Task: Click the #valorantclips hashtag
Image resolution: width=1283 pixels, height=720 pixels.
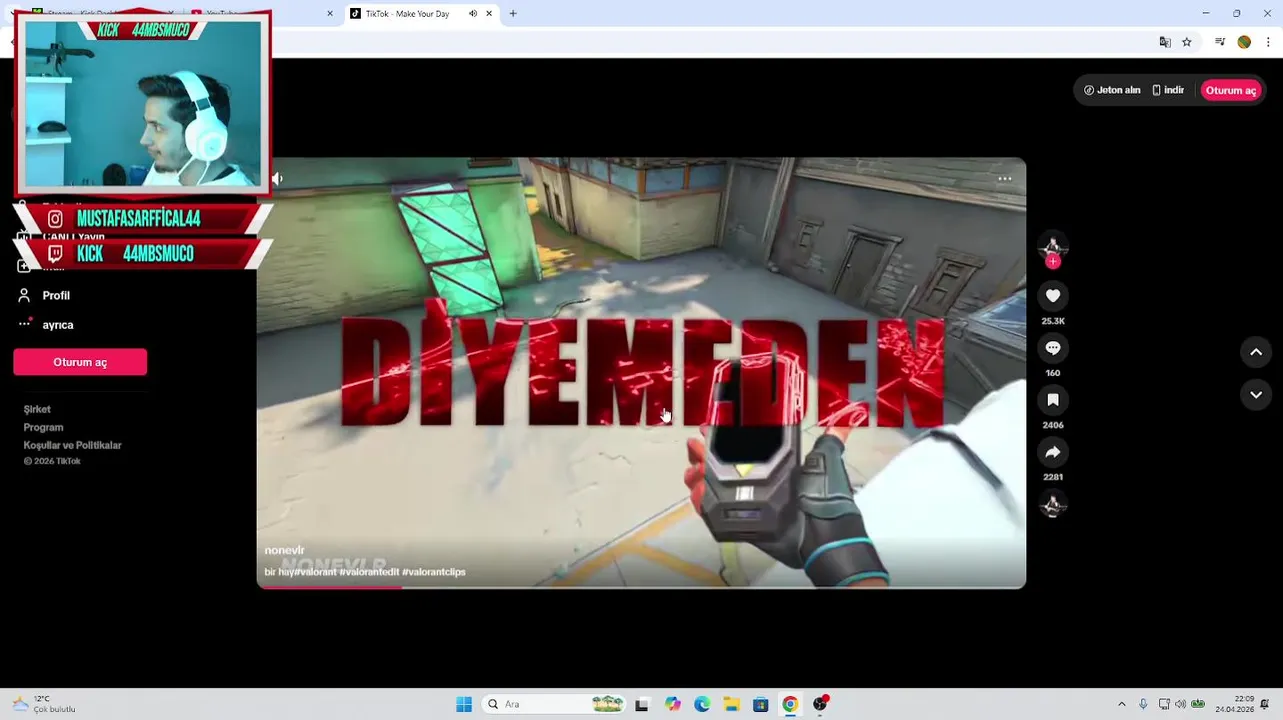Action: (x=434, y=572)
